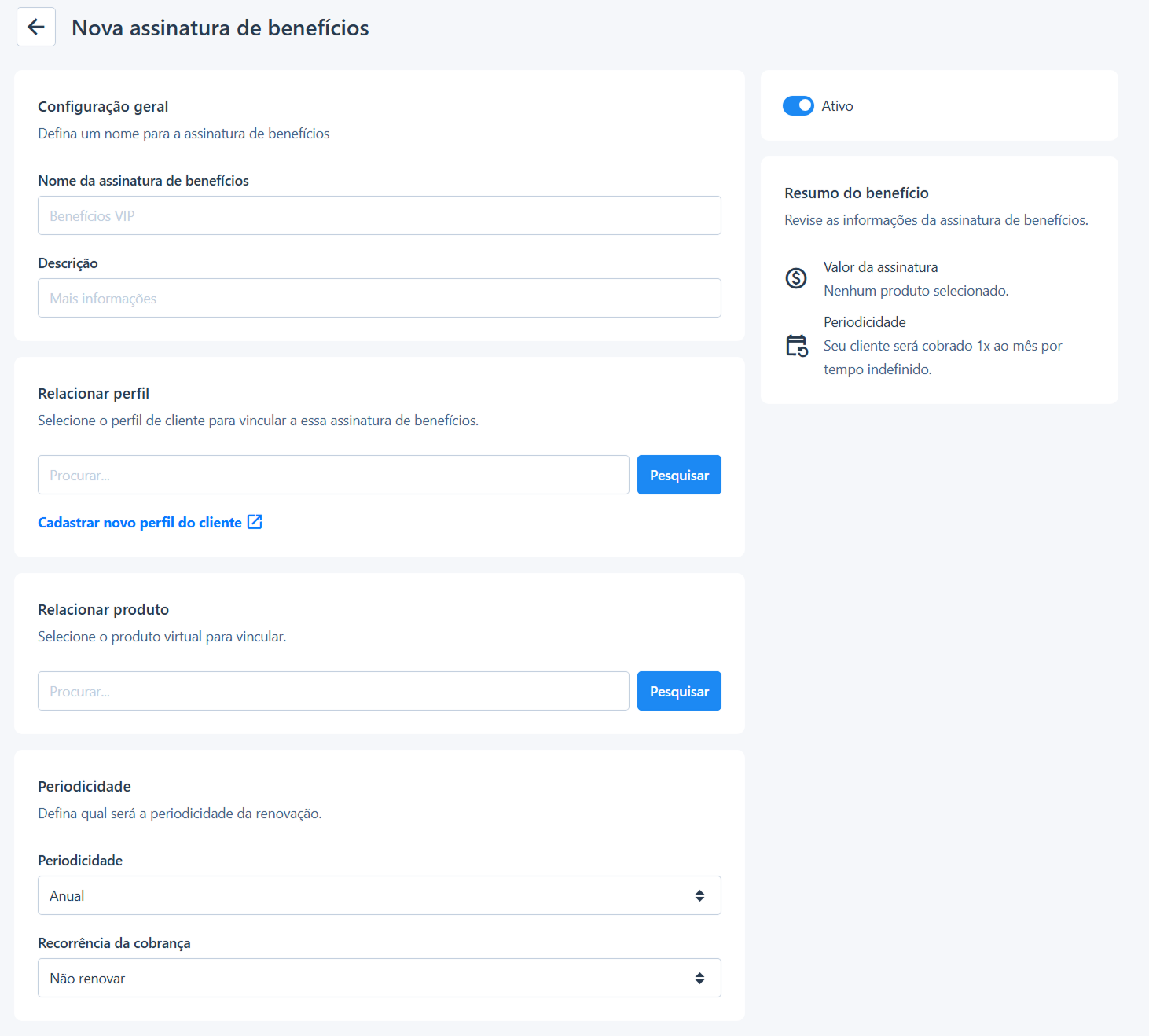Open Recorrência da cobrança dropdown

380,978
